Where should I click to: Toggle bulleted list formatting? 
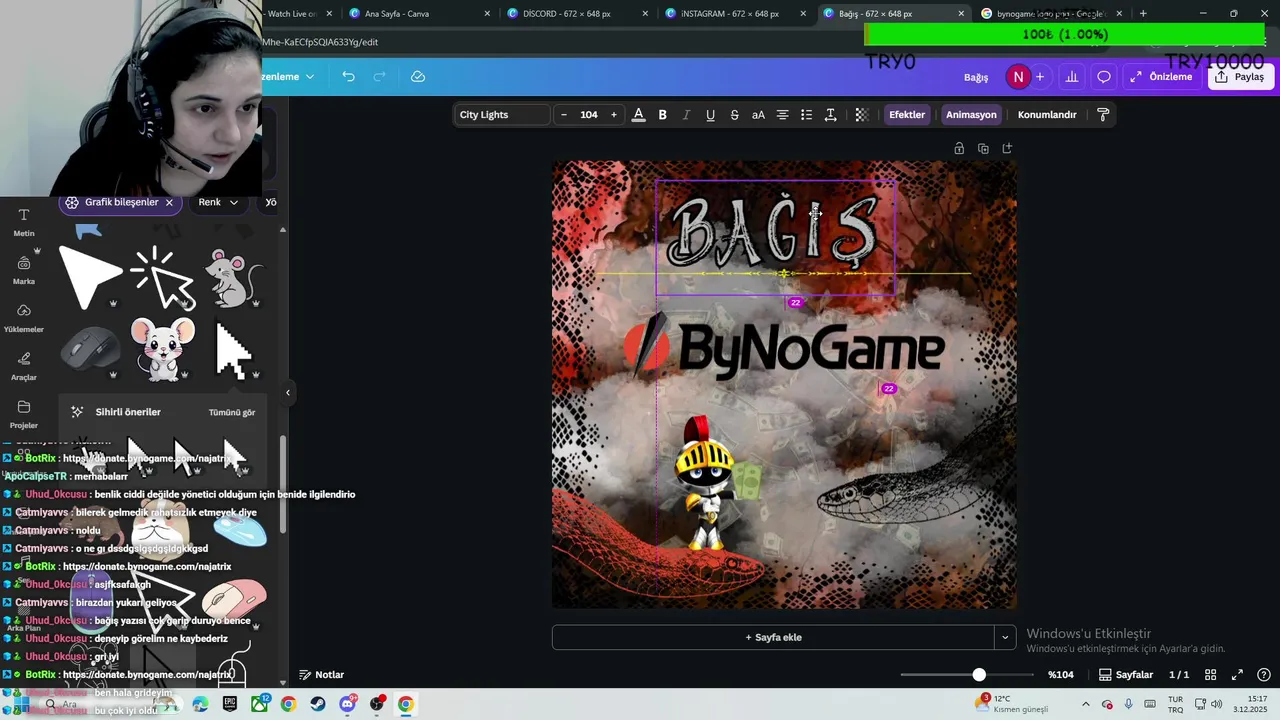pos(806,115)
